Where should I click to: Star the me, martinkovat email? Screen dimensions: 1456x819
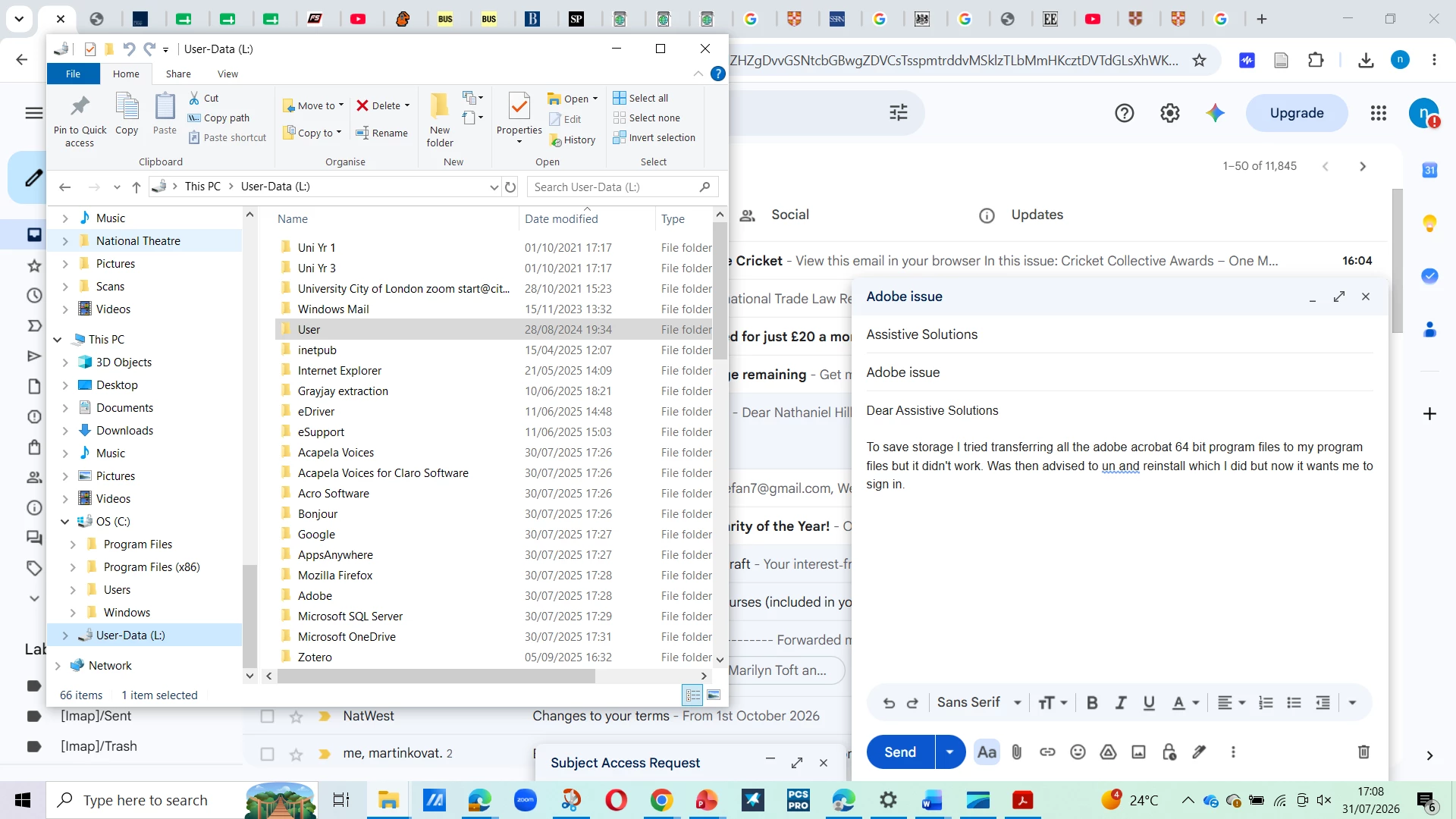tap(297, 755)
